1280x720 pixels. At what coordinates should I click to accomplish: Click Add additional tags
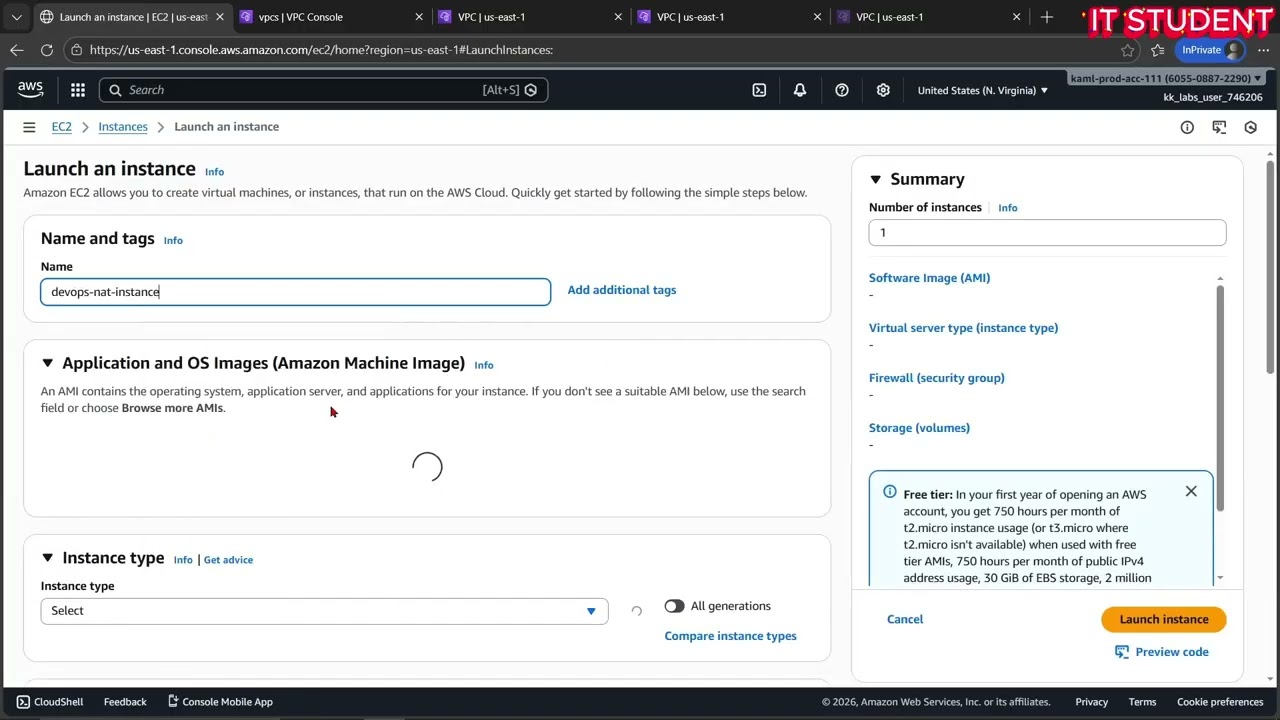(x=622, y=290)
